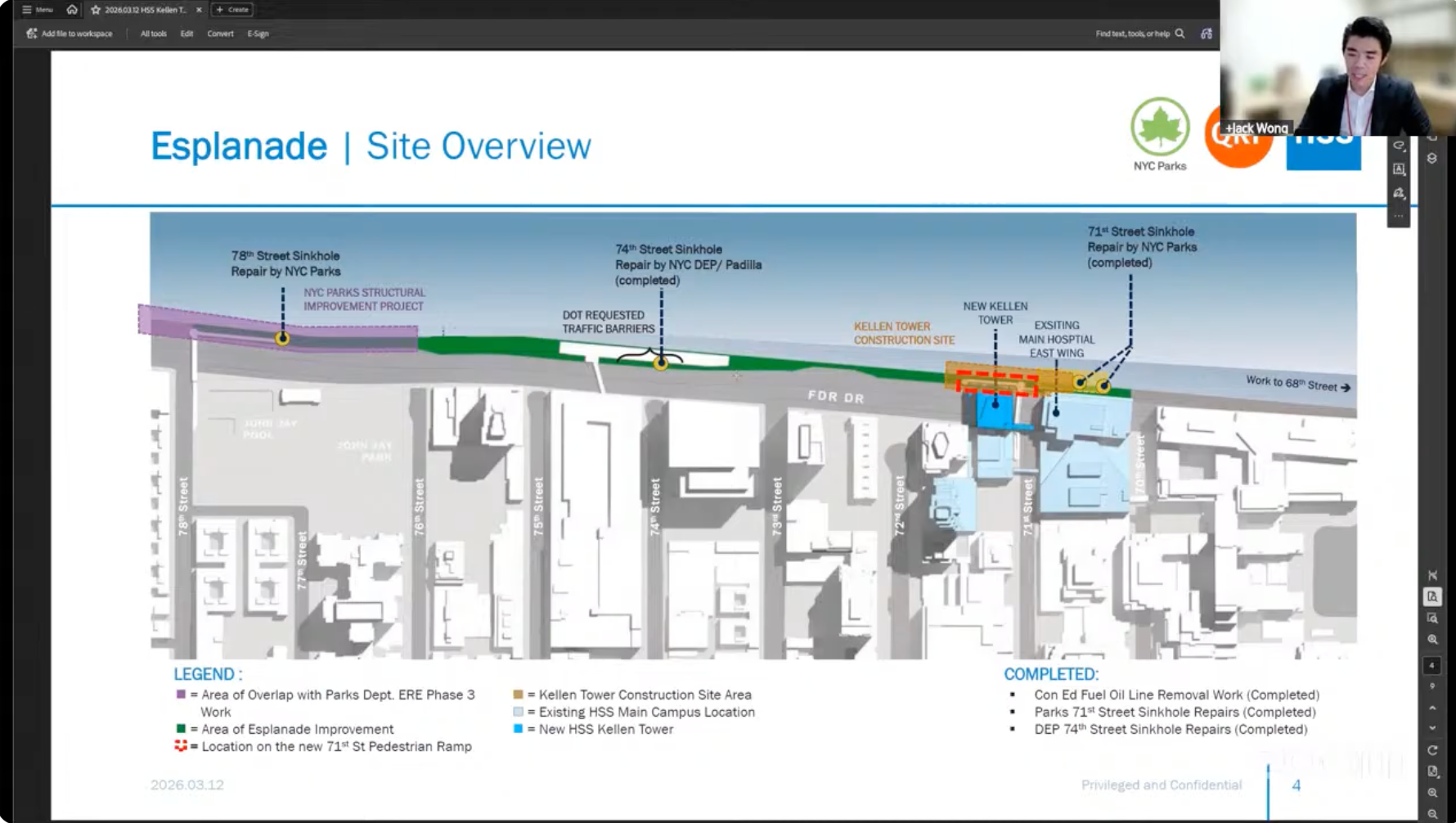Open the Convert tool

(x=220, y=34)
